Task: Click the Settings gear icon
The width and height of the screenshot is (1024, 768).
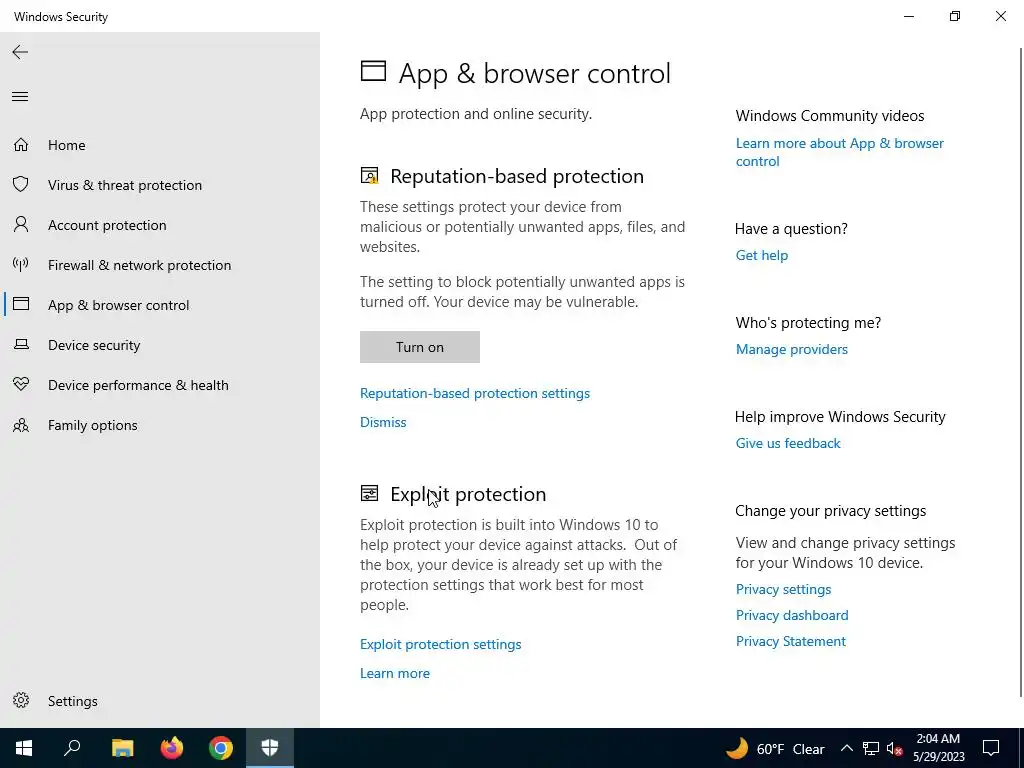Action: click(21, 700)
